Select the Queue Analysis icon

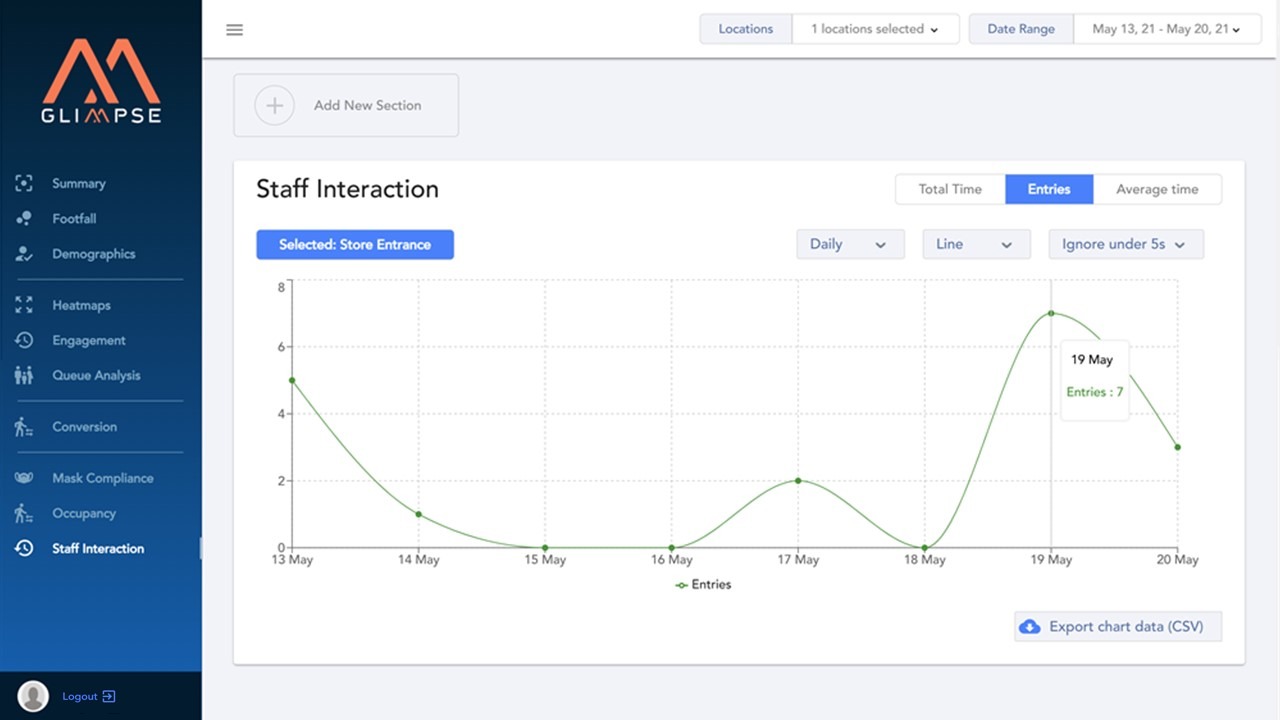22,375
